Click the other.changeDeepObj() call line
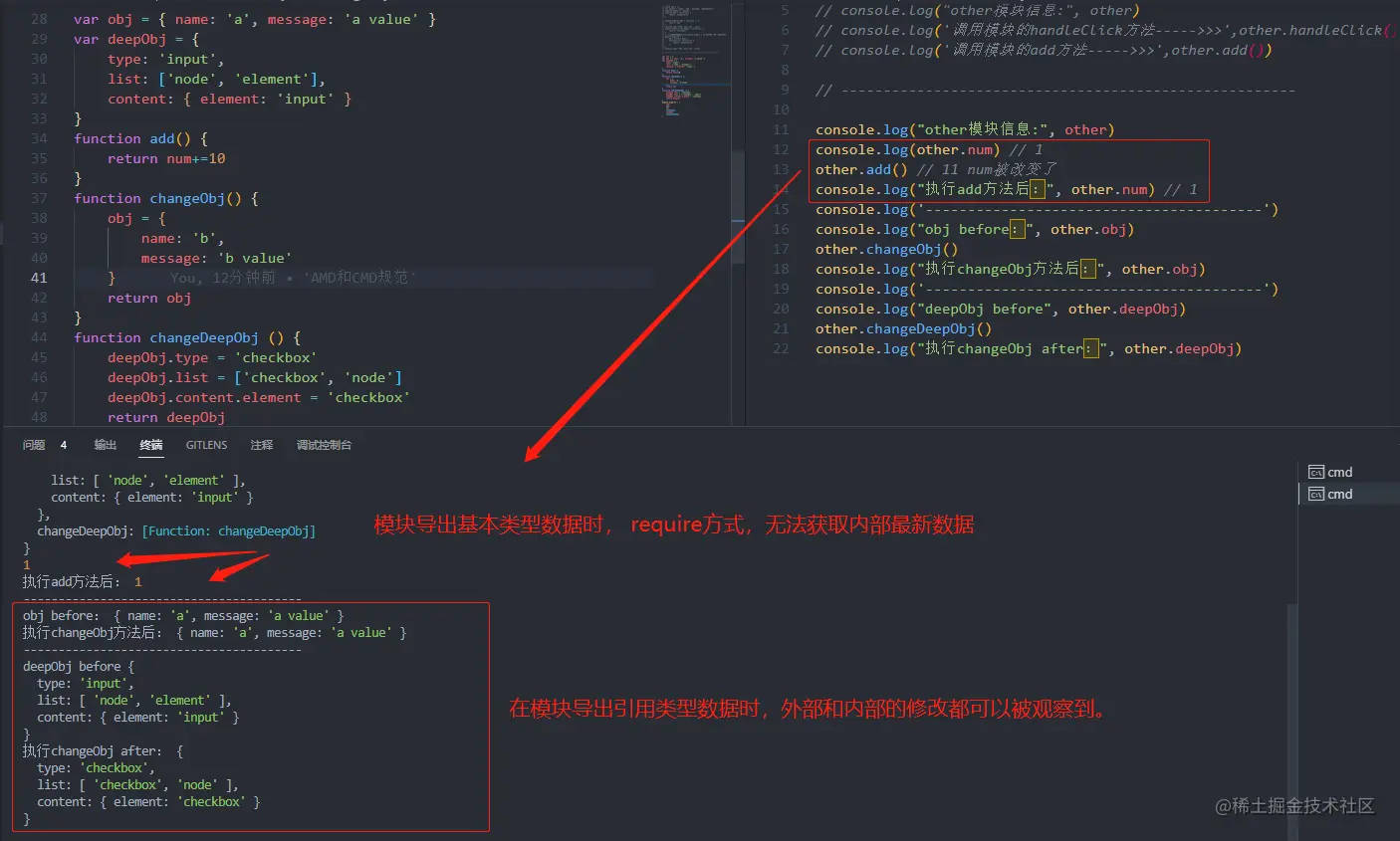 pos(903,328)
